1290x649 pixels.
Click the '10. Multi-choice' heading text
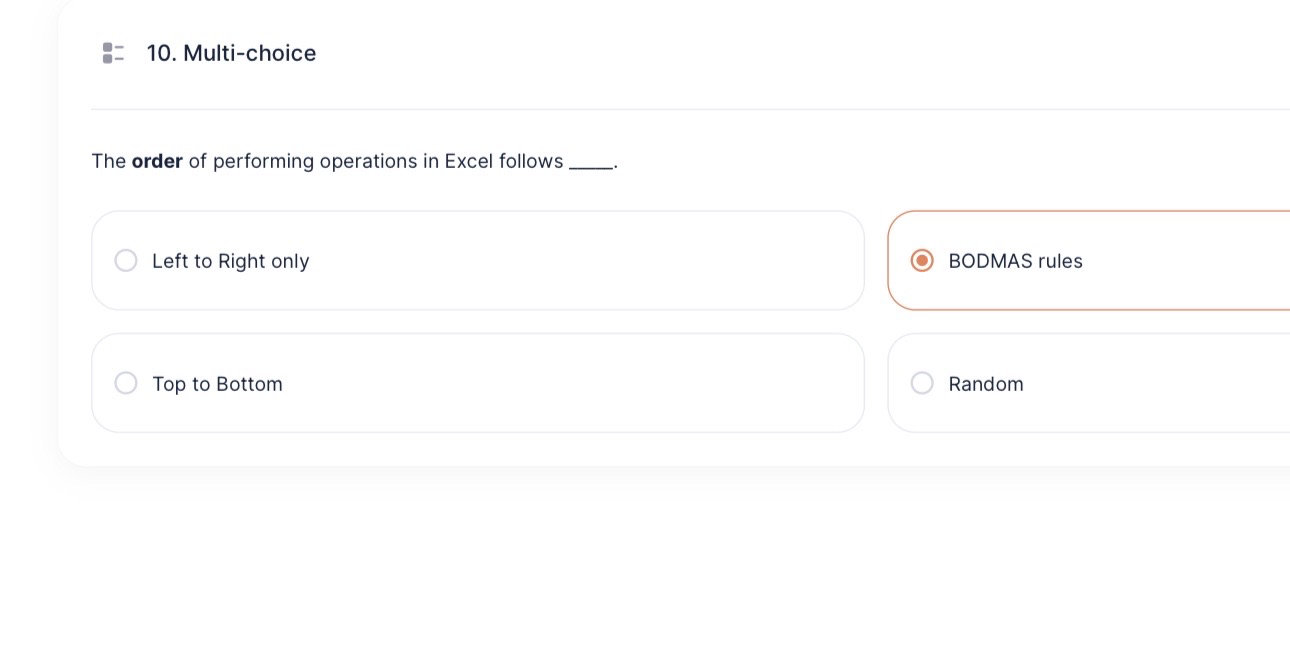coord(231,53)
